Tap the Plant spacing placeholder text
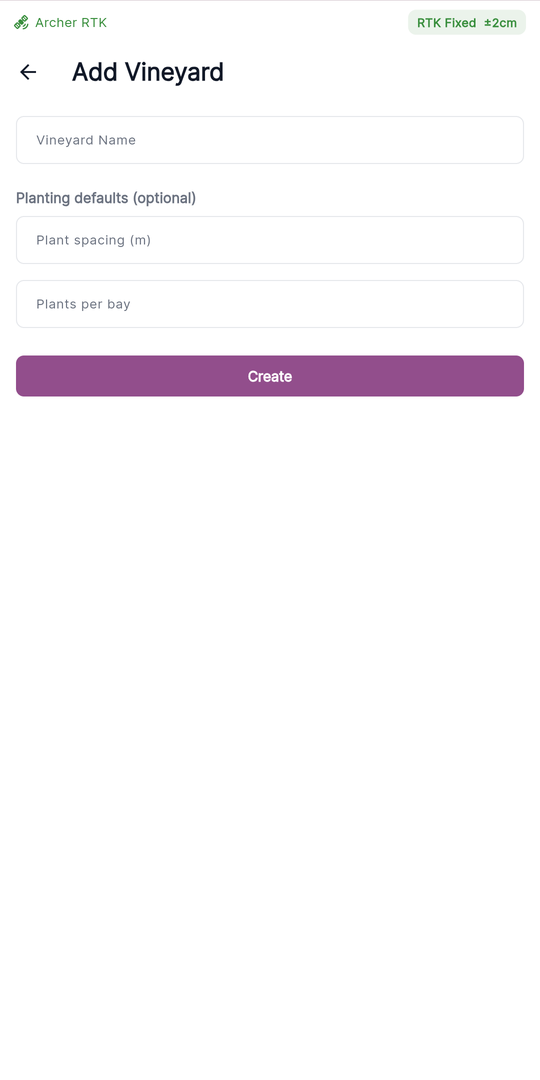 coord(94,240)
